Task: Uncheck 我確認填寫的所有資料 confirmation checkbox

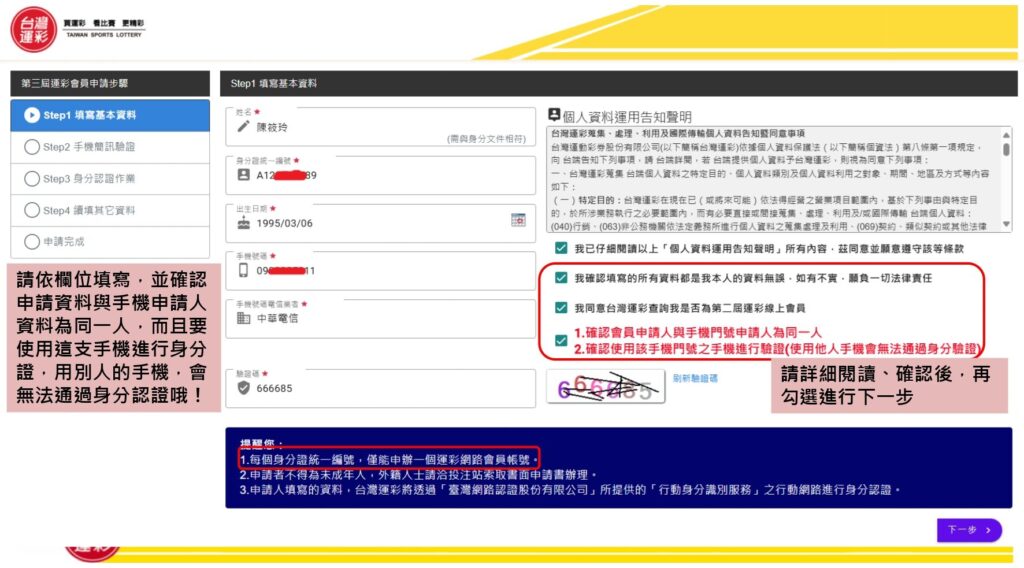Action: point(561,278)
